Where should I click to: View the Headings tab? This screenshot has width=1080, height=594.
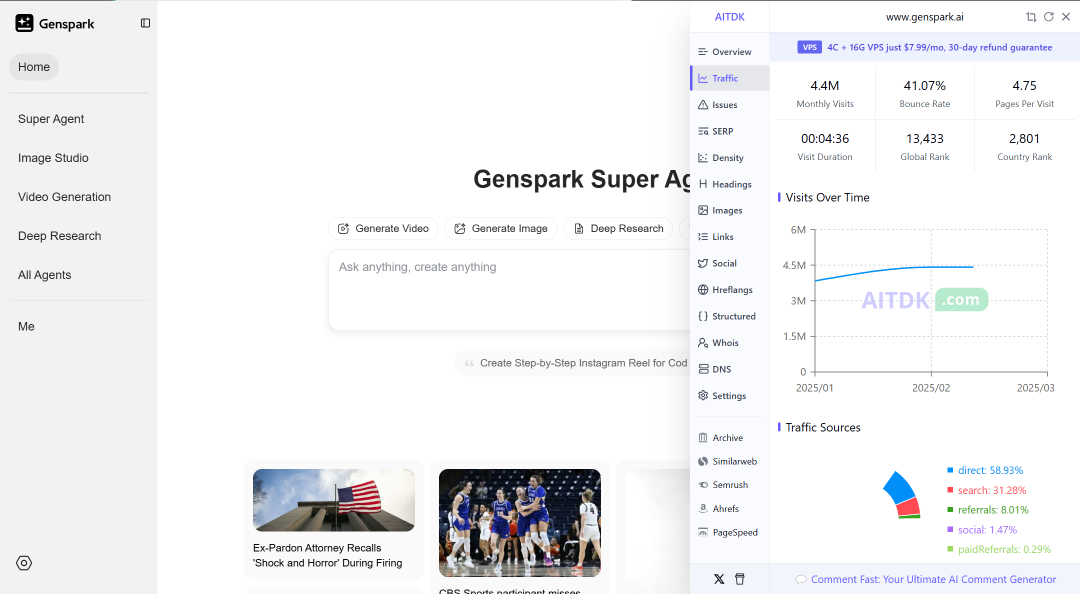729,184
